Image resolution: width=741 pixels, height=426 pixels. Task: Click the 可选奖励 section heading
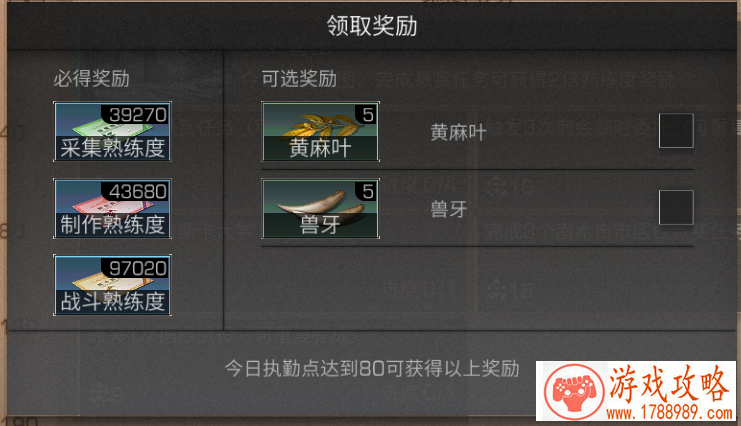(299, 78)
